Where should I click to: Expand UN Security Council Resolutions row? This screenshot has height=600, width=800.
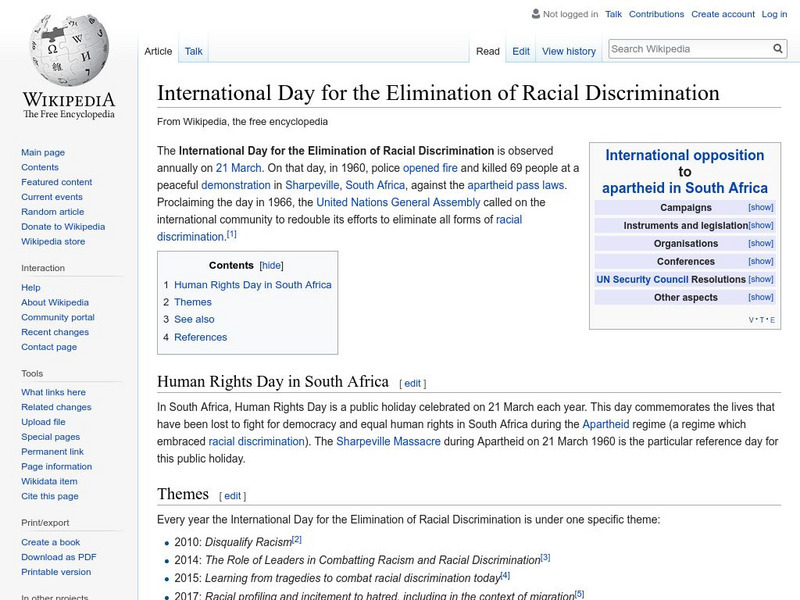pos(760,279)
